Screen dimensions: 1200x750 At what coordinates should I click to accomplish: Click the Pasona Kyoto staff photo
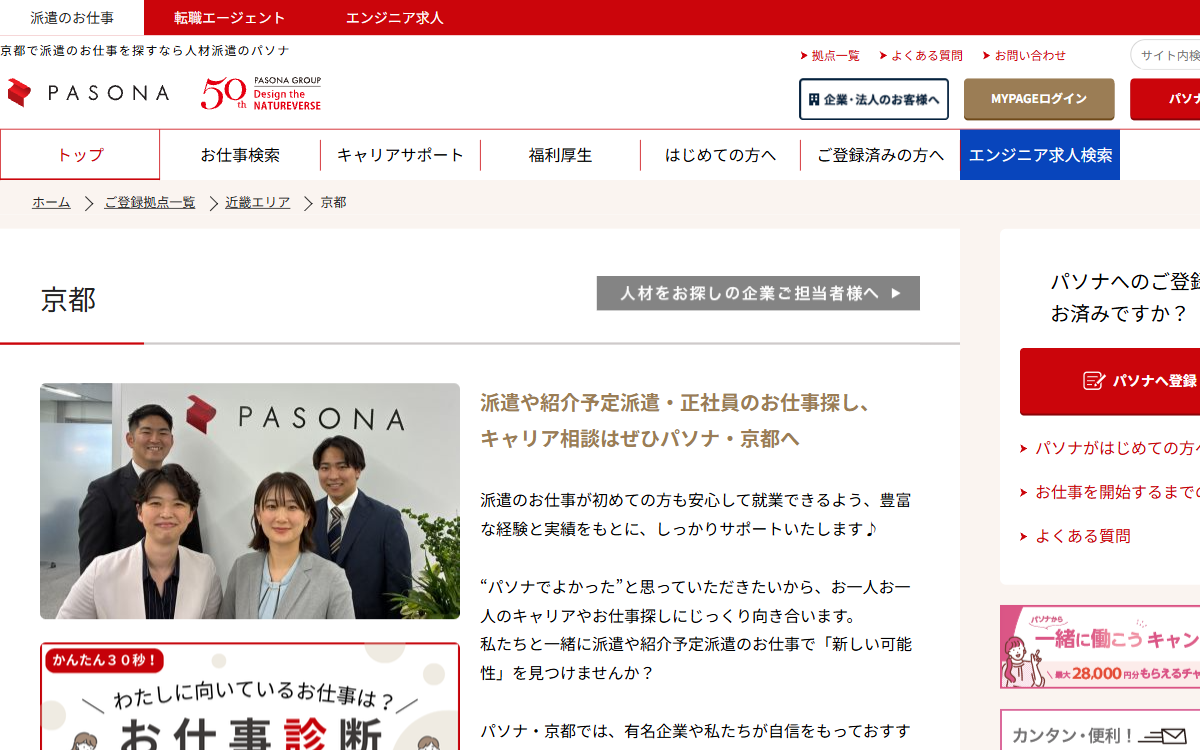[x=250, y=501]
